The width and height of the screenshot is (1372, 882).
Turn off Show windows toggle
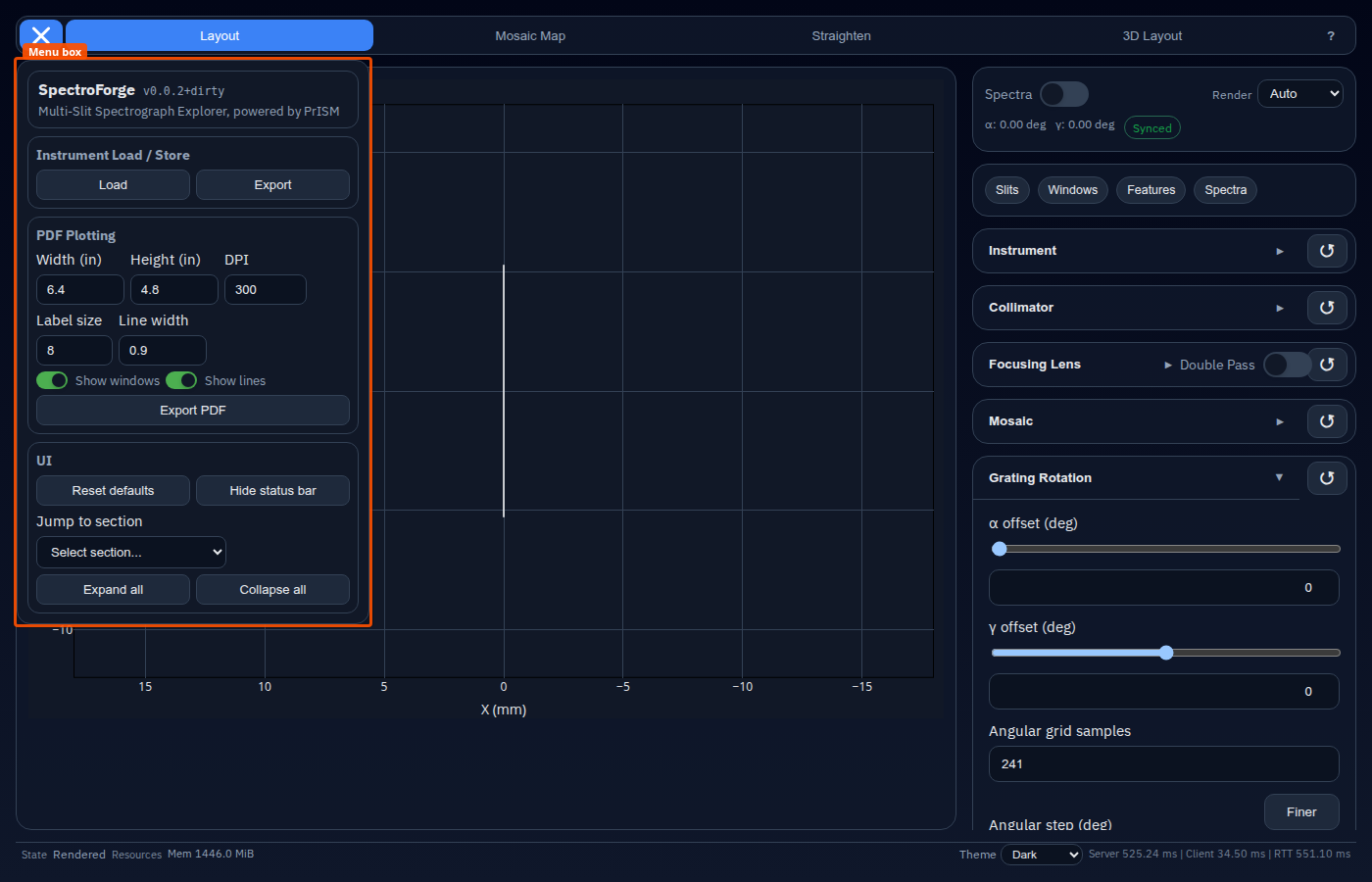[52, 380]
